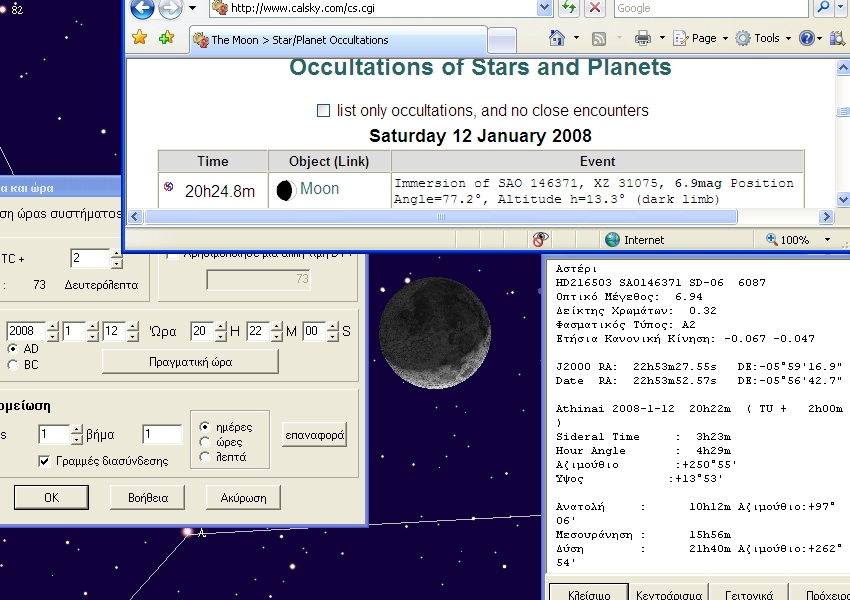The width and height of the screenshot is (850, 600).
Task: Confirm the date dialog with OK
Action: point(51,498)
